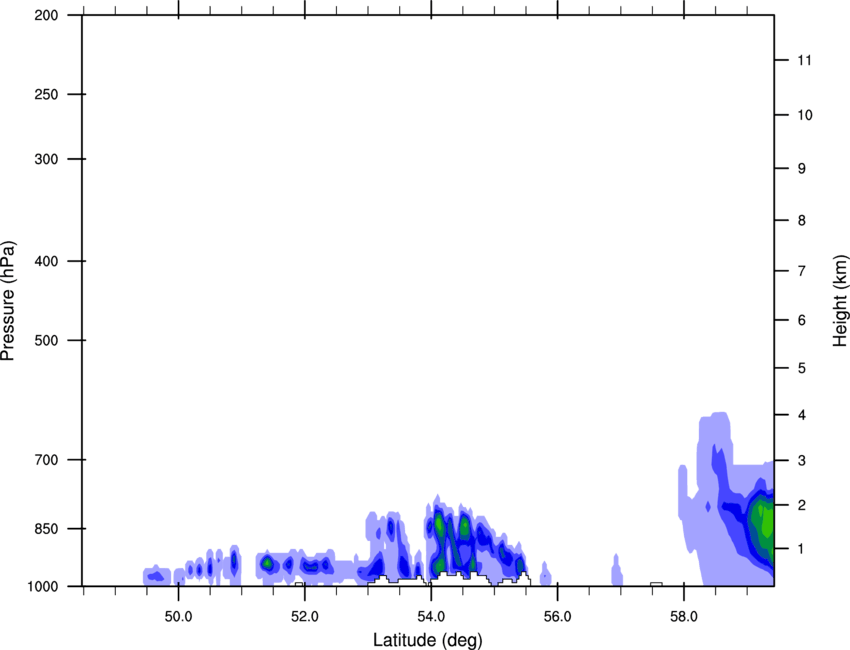Click the small terrain box near 57.5 degrees
Image resolution: width=850 pixels, height=650 pixels.
point(656,584)
